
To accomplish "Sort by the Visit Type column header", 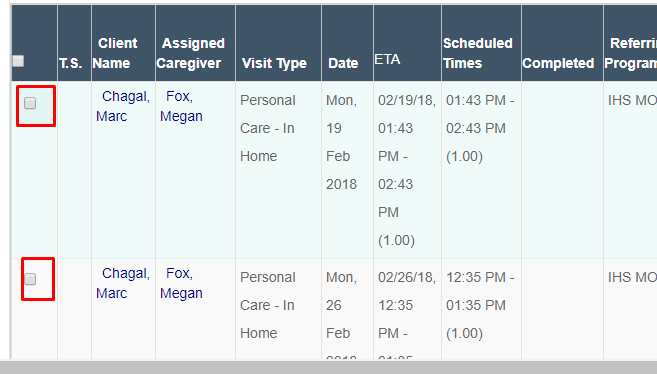I will tap(274, 63).
